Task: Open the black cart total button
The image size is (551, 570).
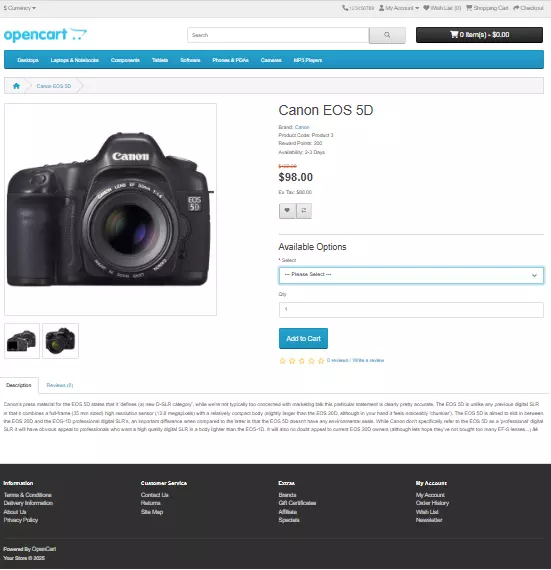Action: pyautogui.click(x=479, y=35)
